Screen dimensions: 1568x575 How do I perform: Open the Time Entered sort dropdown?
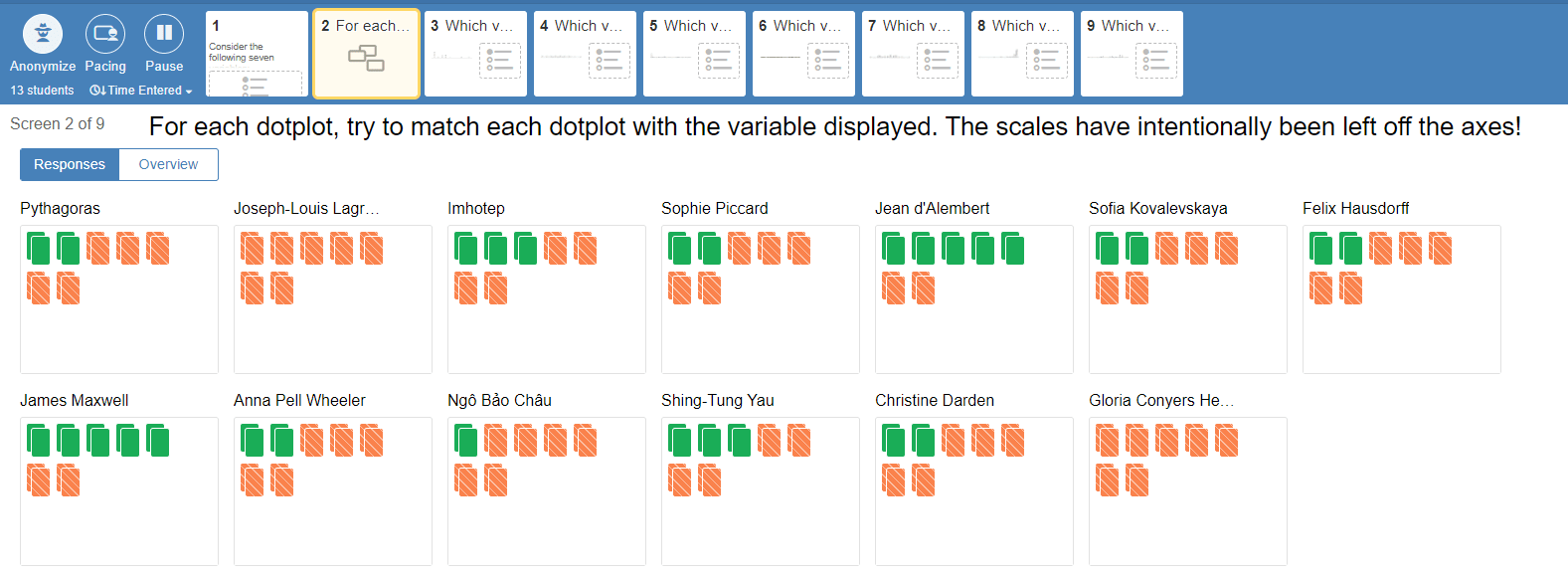(x=140, y=91)
